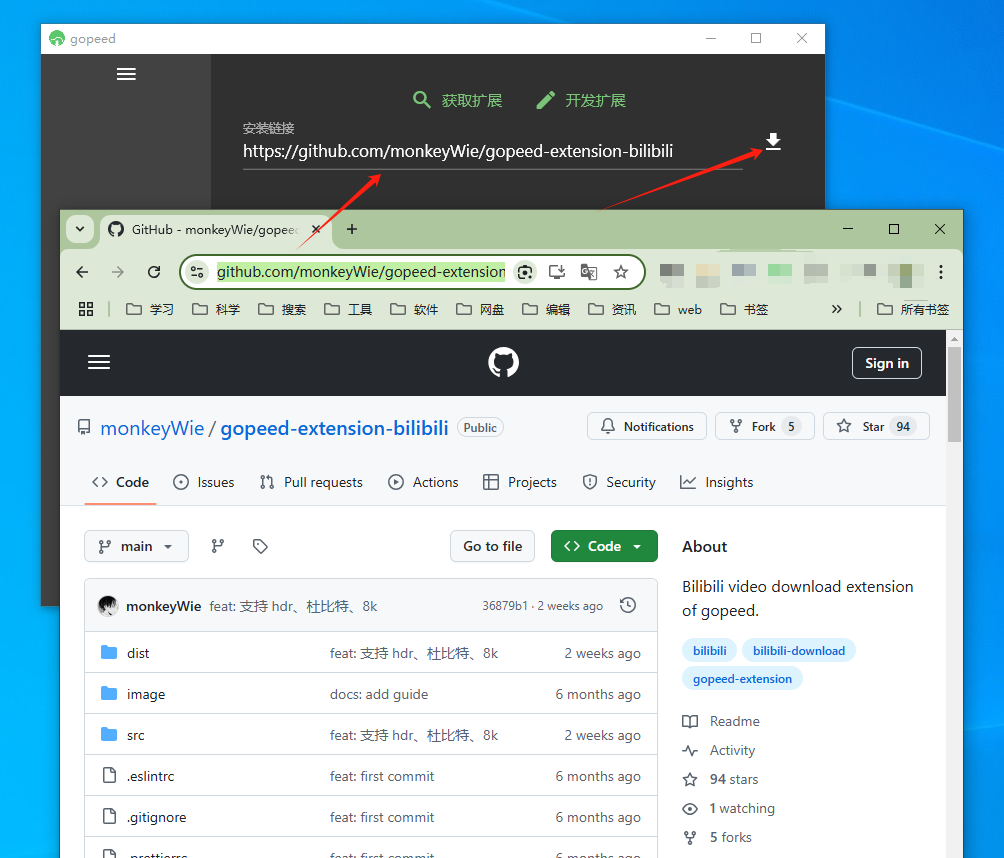Screen dimensions: 1004x858
Task: Expand the green Code dropdown
Action: (x=604, y=546)
